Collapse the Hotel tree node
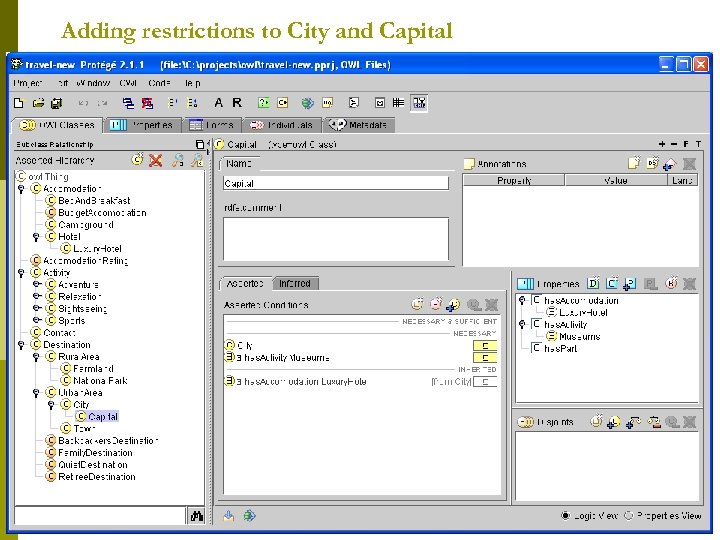The width and height of the screenshot is (720, 540). 36,237
